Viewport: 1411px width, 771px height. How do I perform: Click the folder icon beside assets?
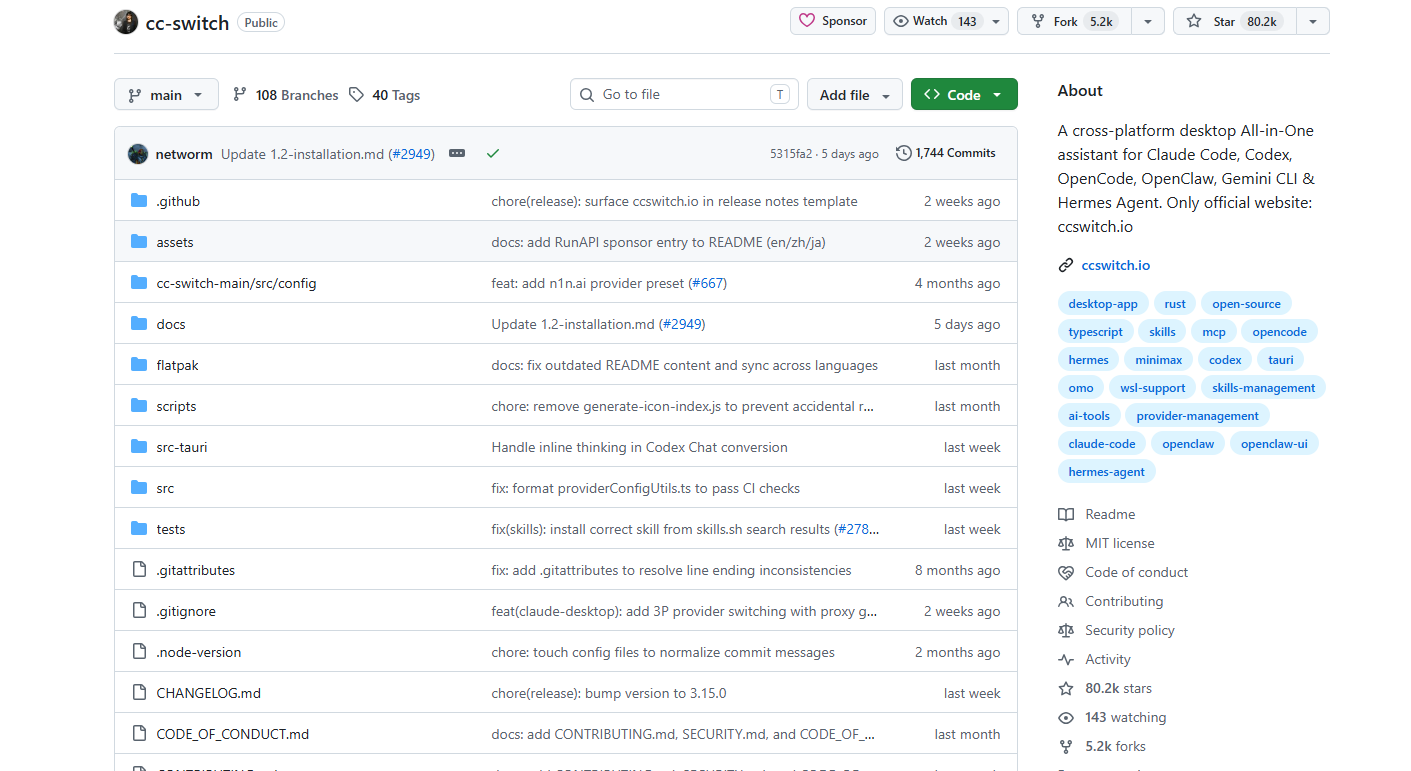(139, 242)
